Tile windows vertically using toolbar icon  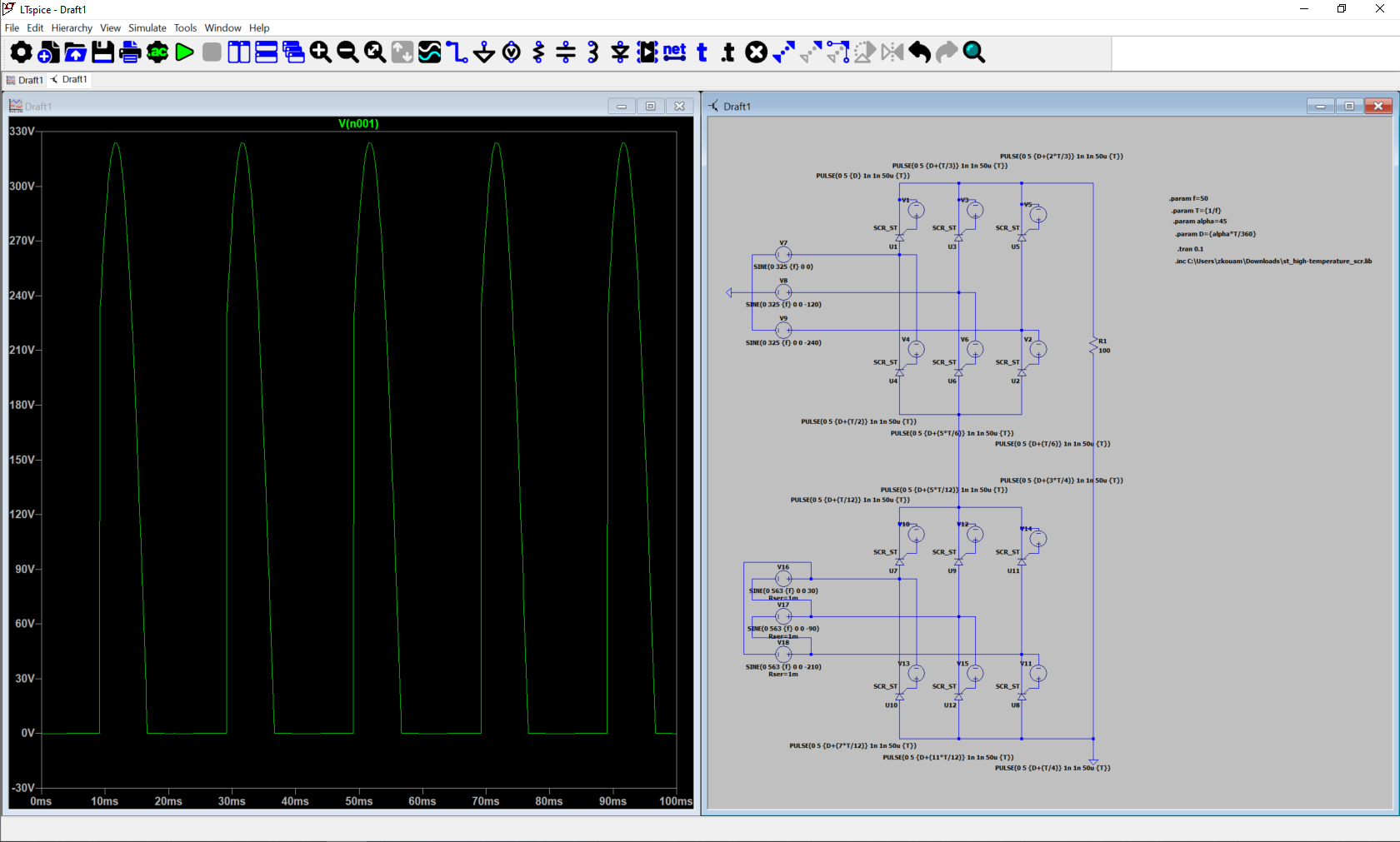pyautogui.click(x=239, y=52)
